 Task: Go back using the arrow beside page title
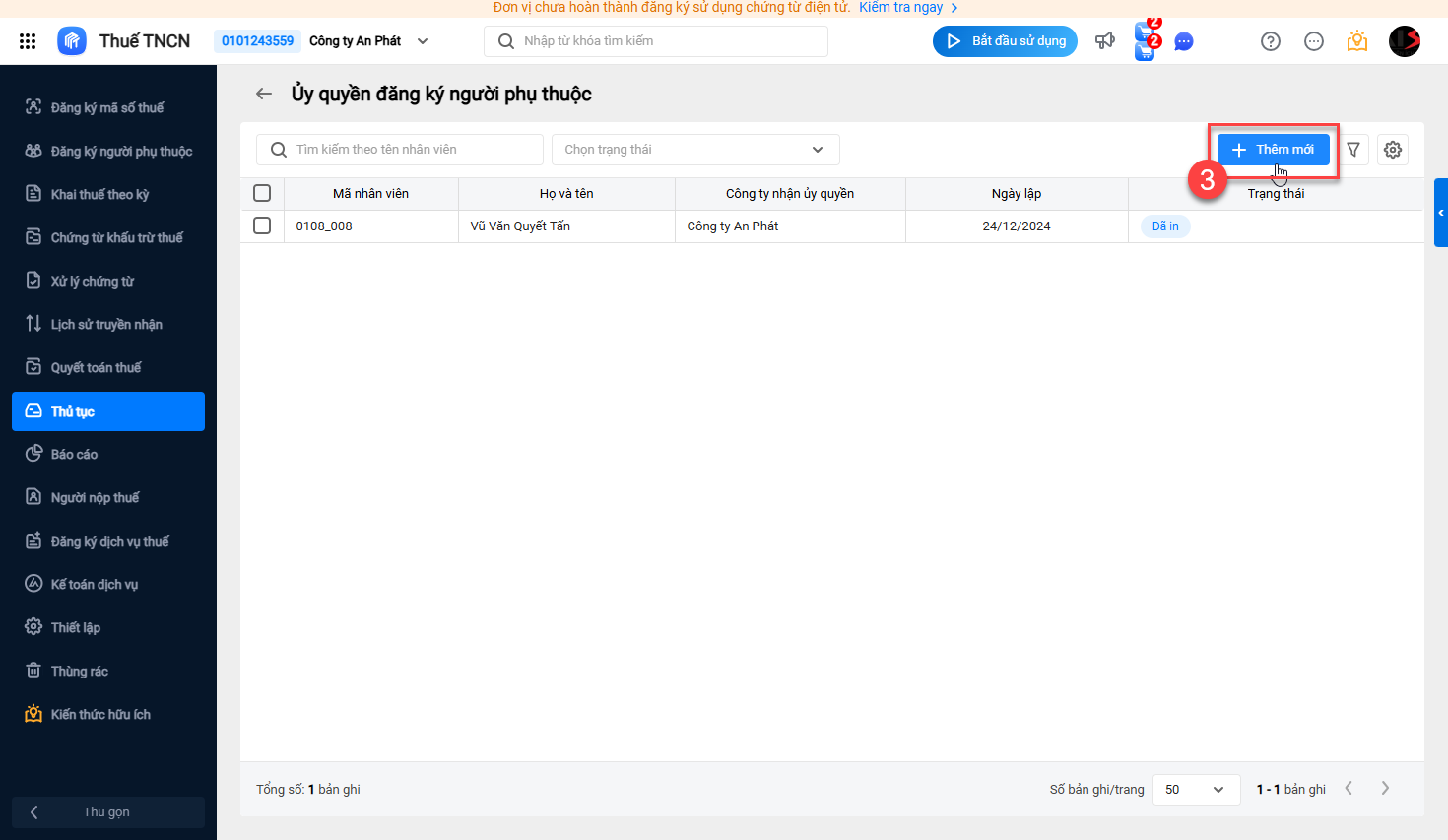click(264, 94)
